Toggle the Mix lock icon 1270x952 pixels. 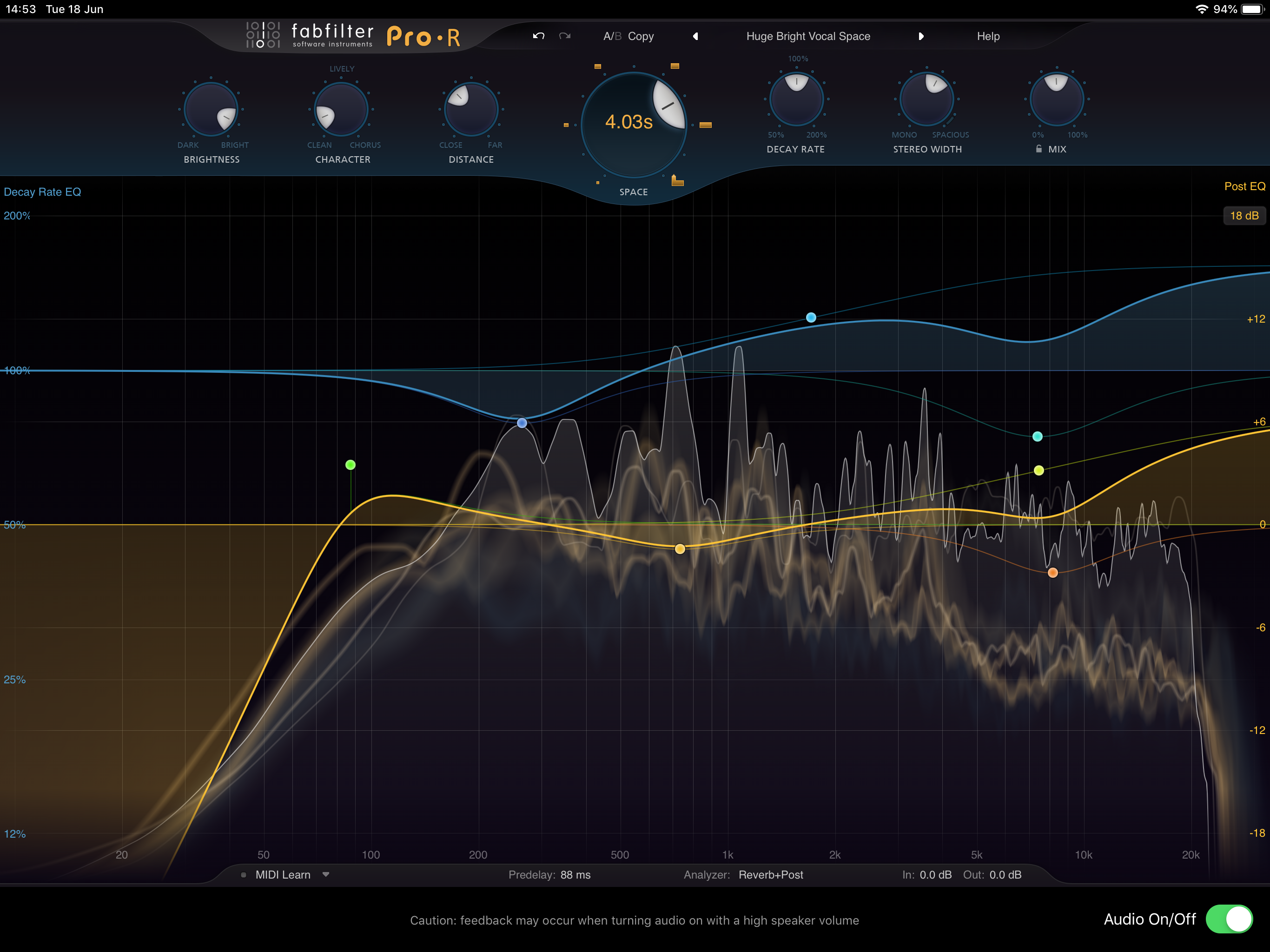[x=1038, y=149]
